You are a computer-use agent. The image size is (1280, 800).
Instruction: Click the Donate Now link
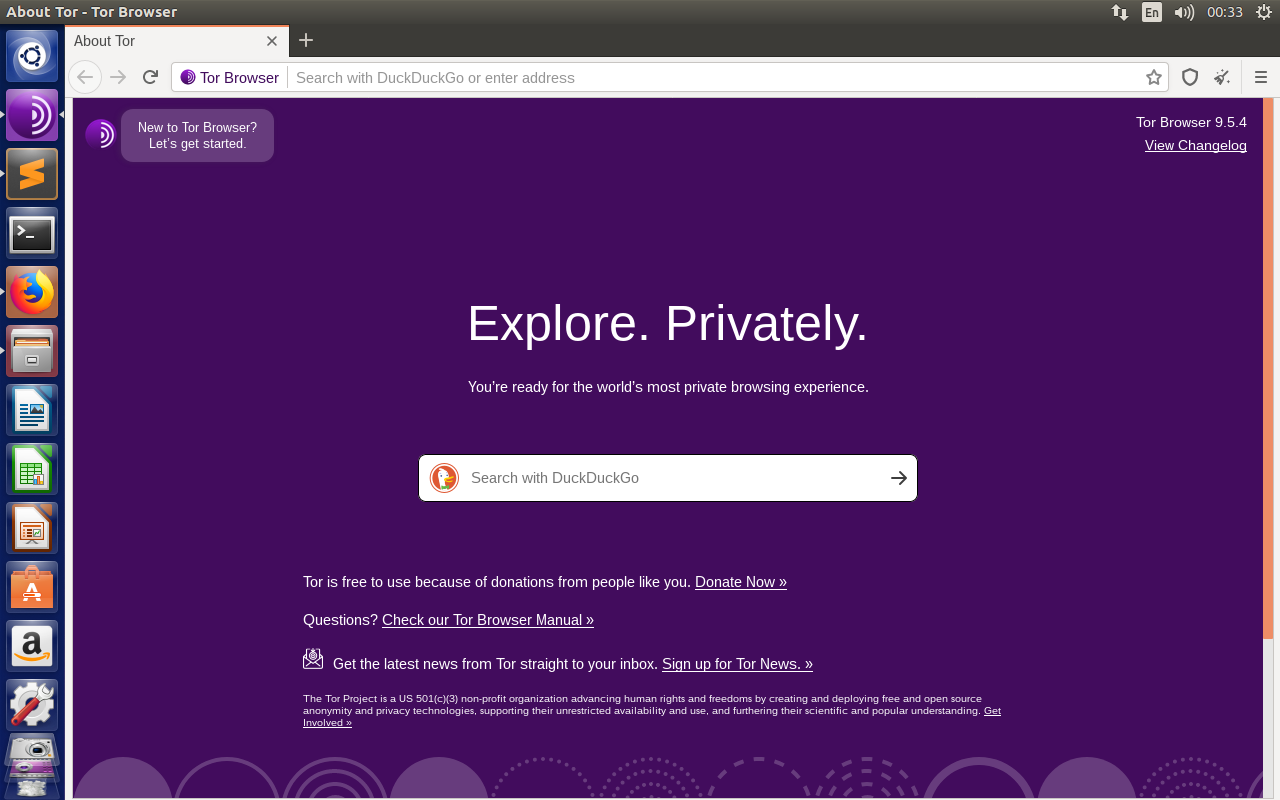[x=740, y=581]
